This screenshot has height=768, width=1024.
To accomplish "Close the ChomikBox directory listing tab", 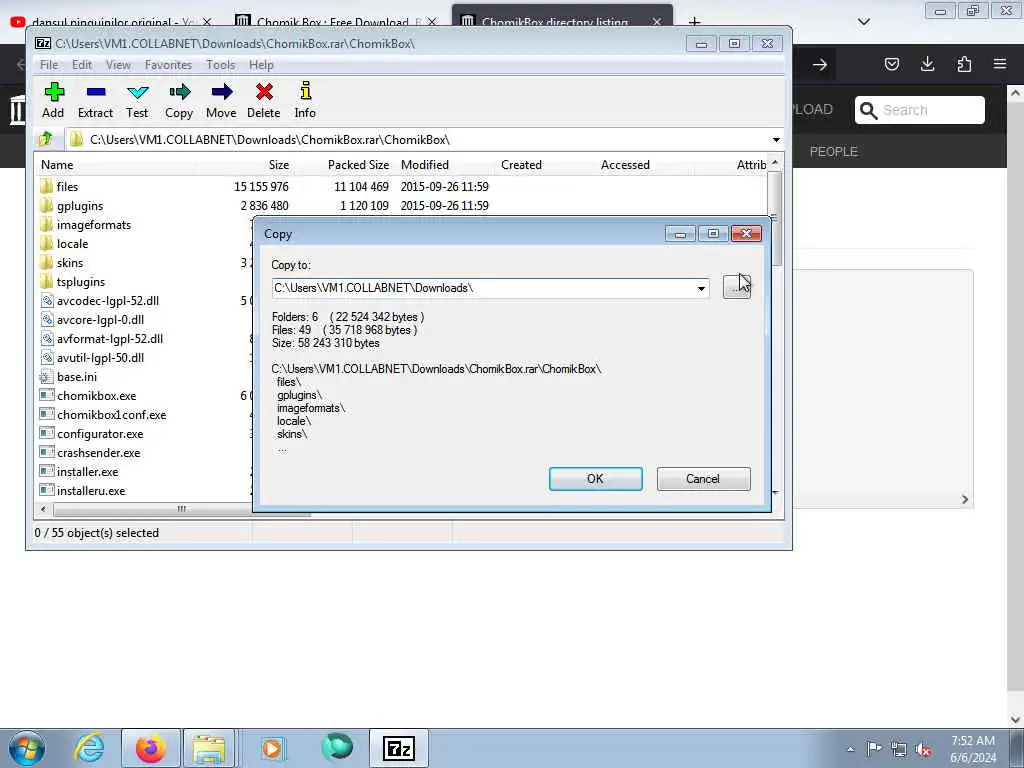I will (x=657, y=22).
